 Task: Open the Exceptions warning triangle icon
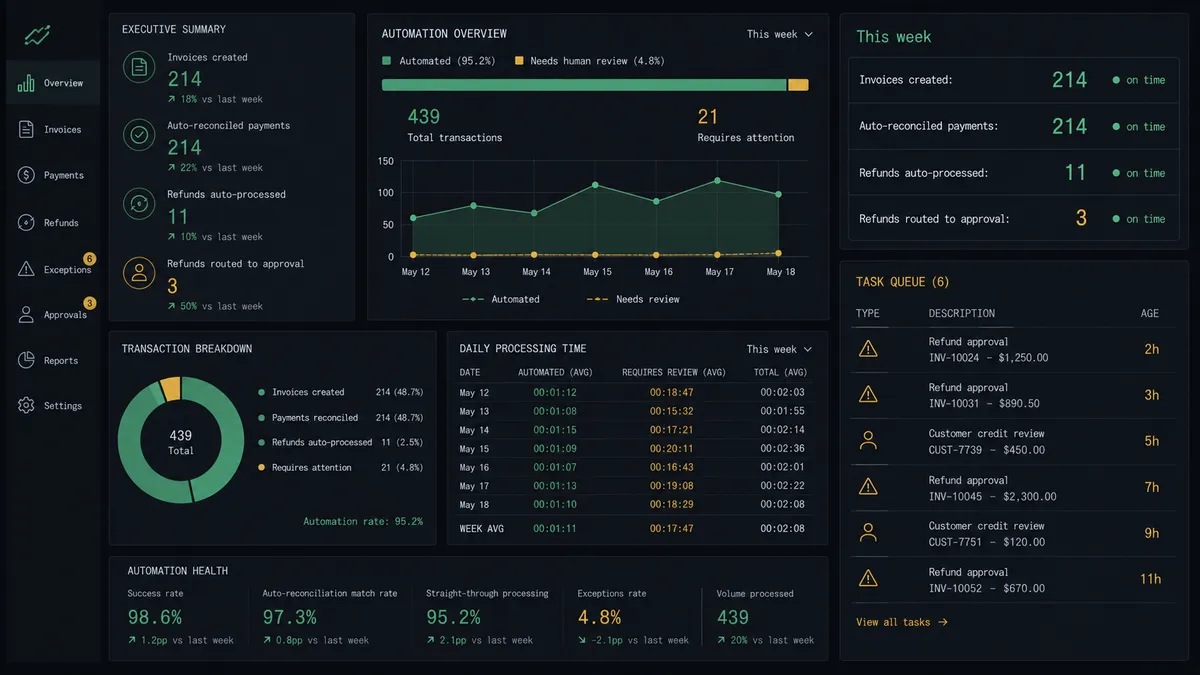[26, 269]
